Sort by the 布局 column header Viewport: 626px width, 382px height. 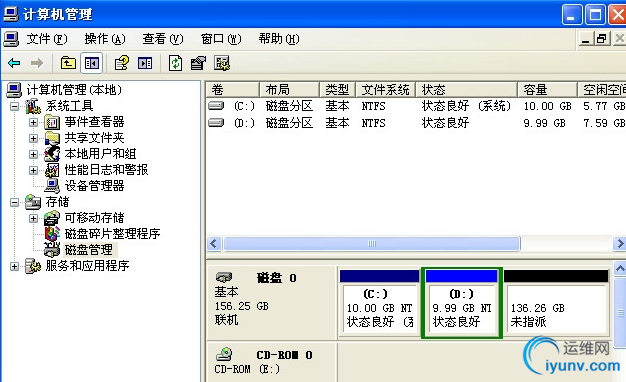pos(289,90)
